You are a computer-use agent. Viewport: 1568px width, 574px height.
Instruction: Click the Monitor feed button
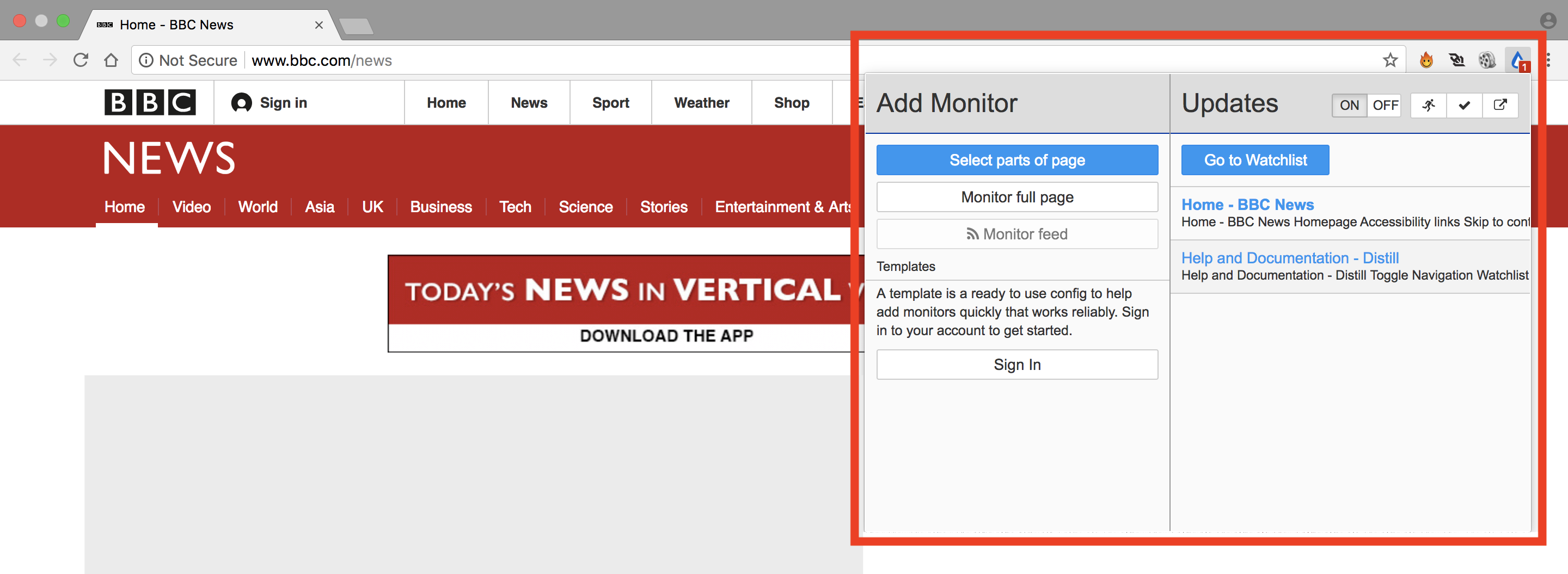(x=1017, y=234)
